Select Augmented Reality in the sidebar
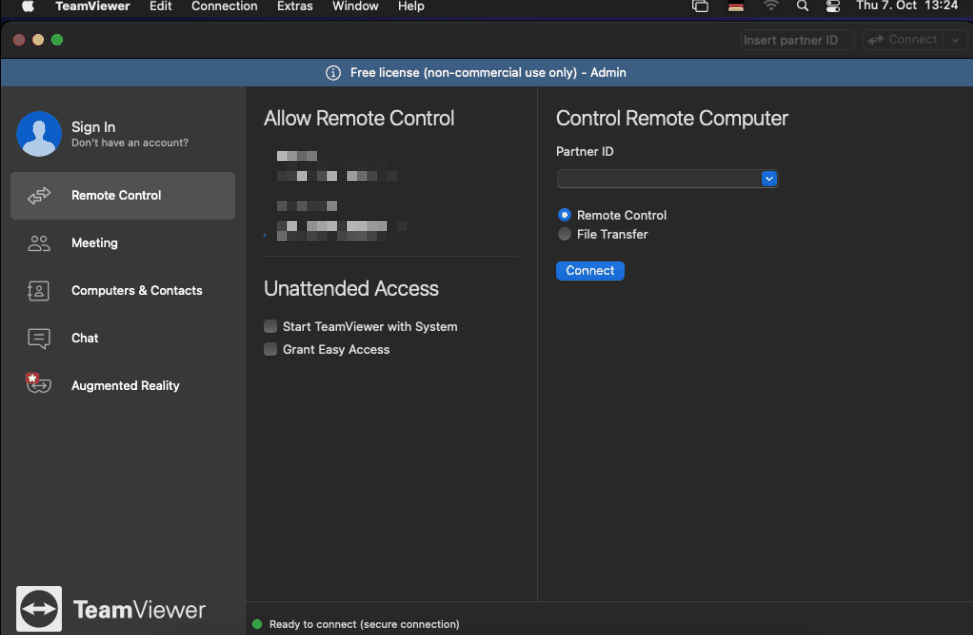 [122, 385]
